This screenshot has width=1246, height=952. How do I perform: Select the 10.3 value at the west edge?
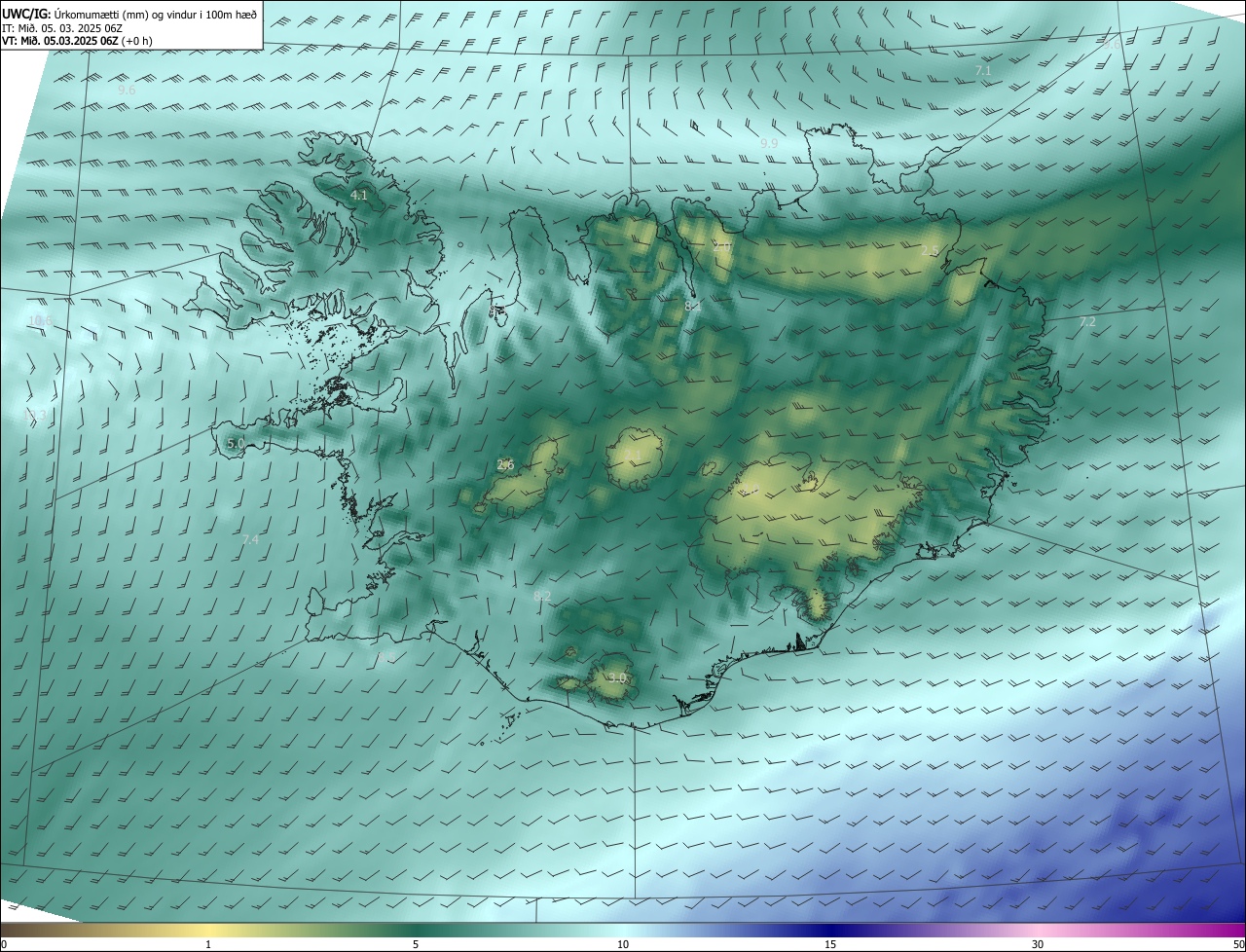tap(35, 415)
